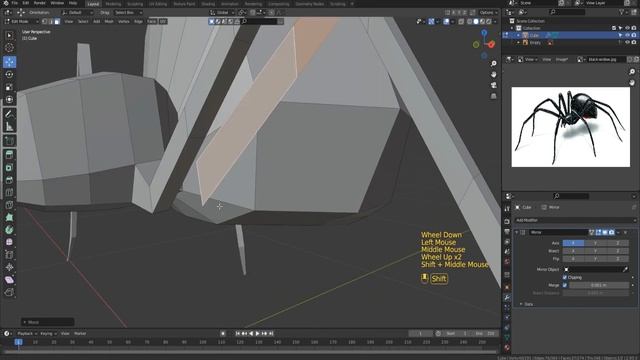Click the Mirror modifier name field
The width and height of the screenshot is (640, 360).
click(x=558, y=232)
